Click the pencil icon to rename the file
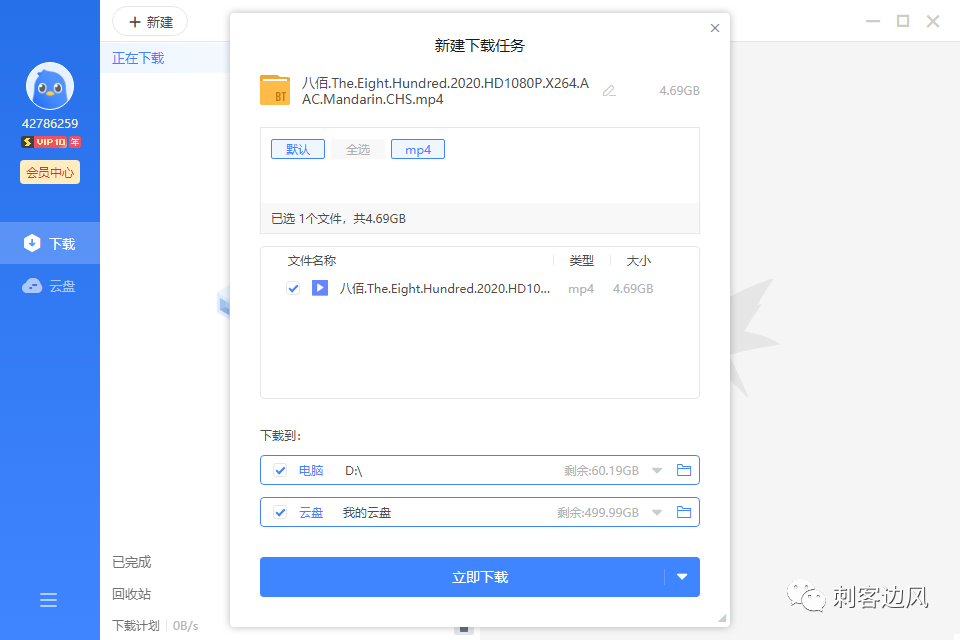The width and height of the screenshot is (960, 640). (609, 90)
